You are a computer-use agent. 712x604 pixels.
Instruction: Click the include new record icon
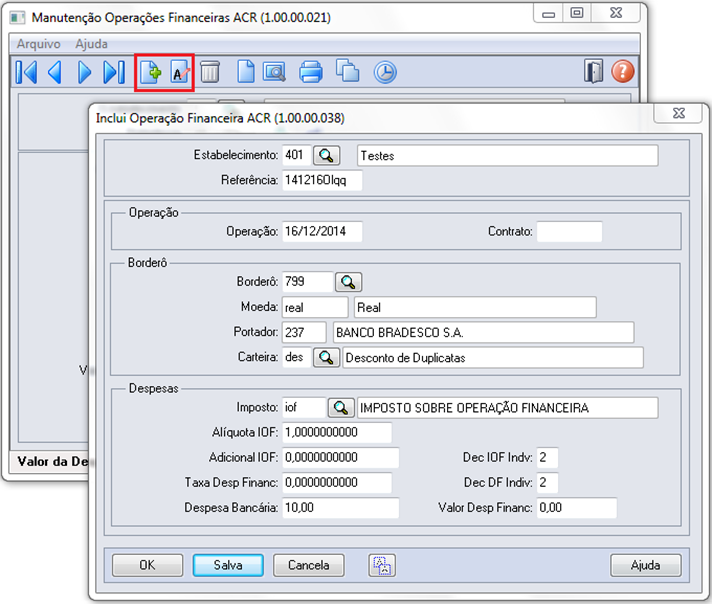[x=150, y=72]
